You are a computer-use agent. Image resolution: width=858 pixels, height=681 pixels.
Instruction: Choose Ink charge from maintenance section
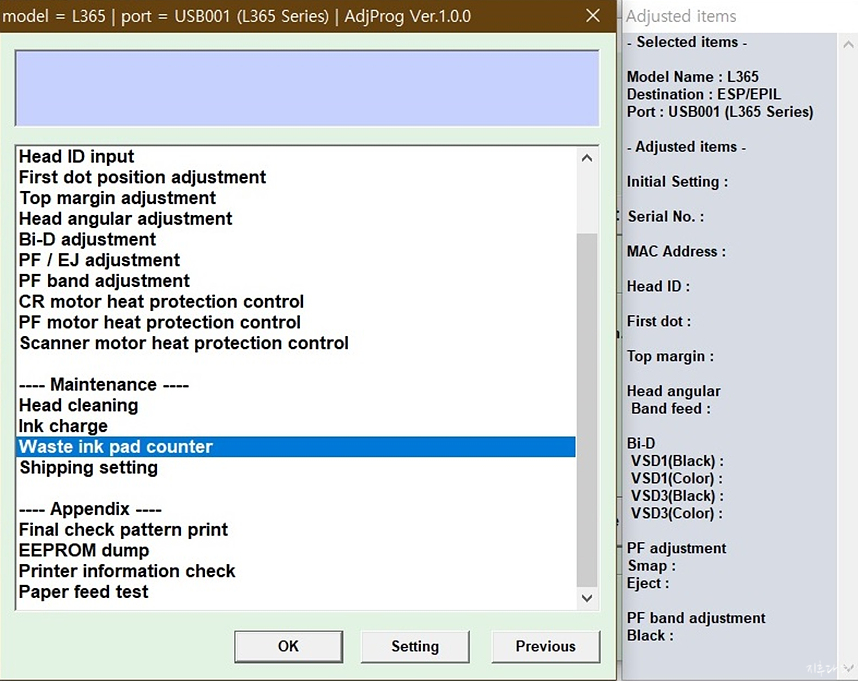click(63, 426)
